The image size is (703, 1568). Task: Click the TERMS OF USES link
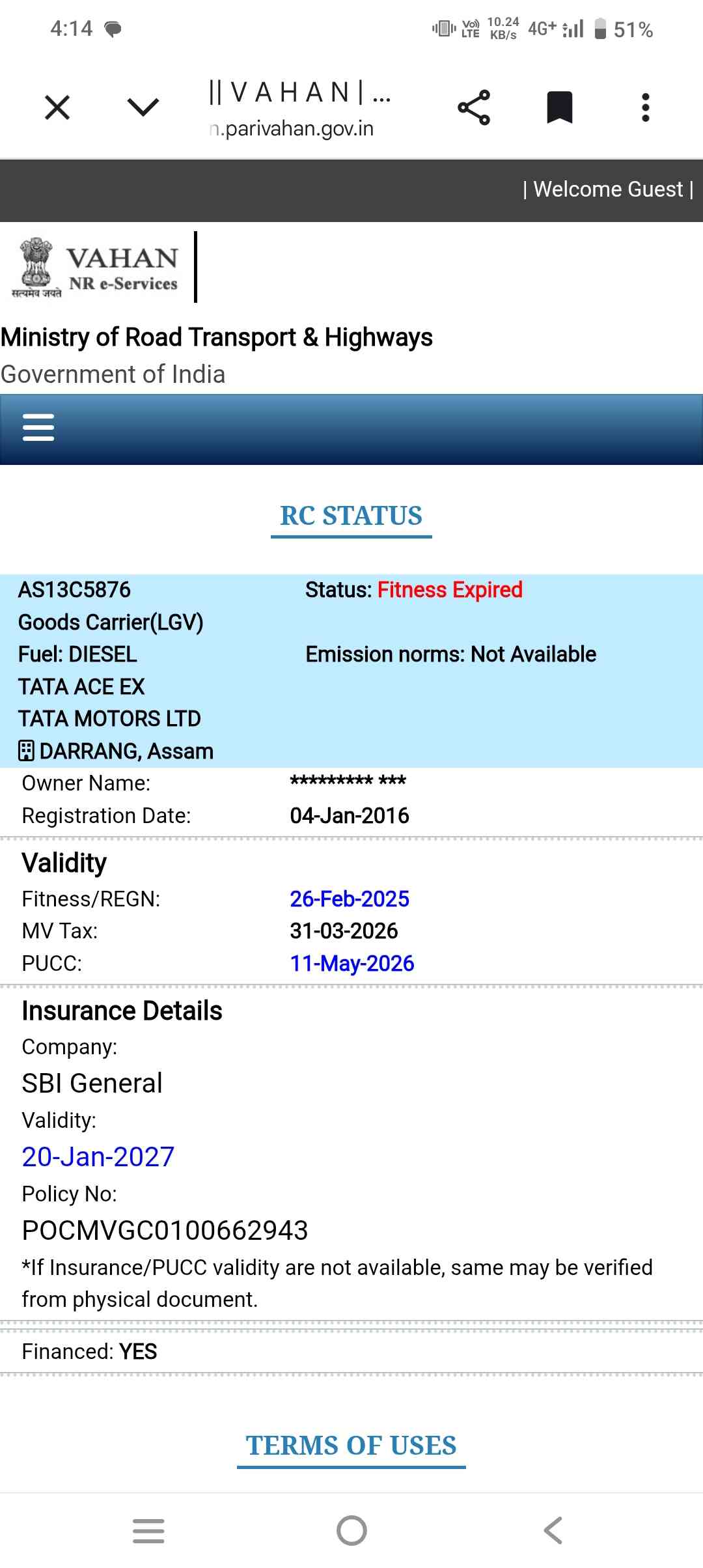[x=351, y=1446]
